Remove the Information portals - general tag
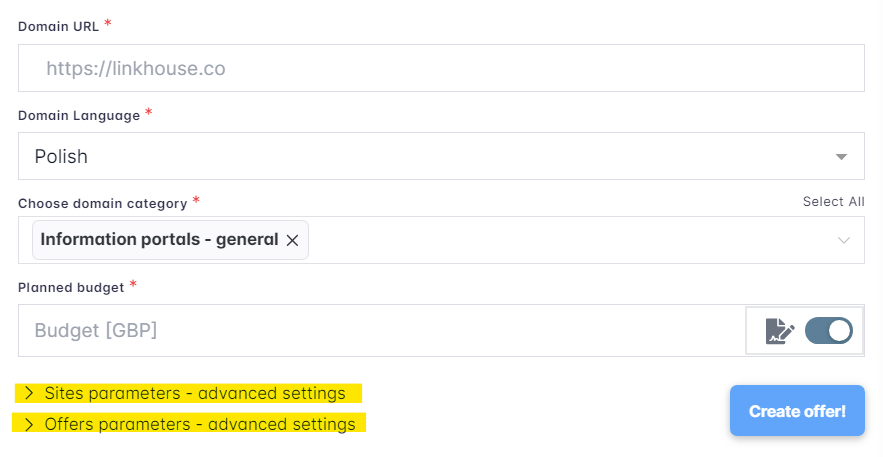The height and width of the screenshot is (457, 883). (x=293, y=240)
